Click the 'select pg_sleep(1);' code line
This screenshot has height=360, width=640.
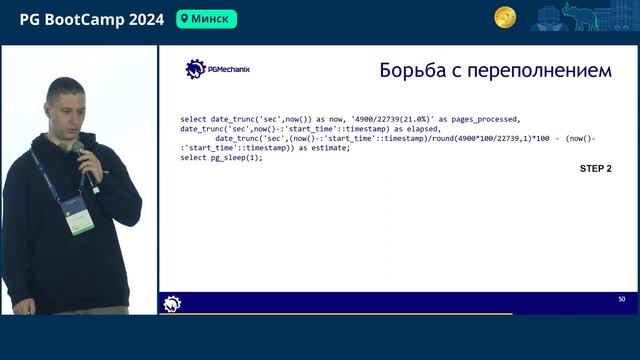click(x=222, y=158)
